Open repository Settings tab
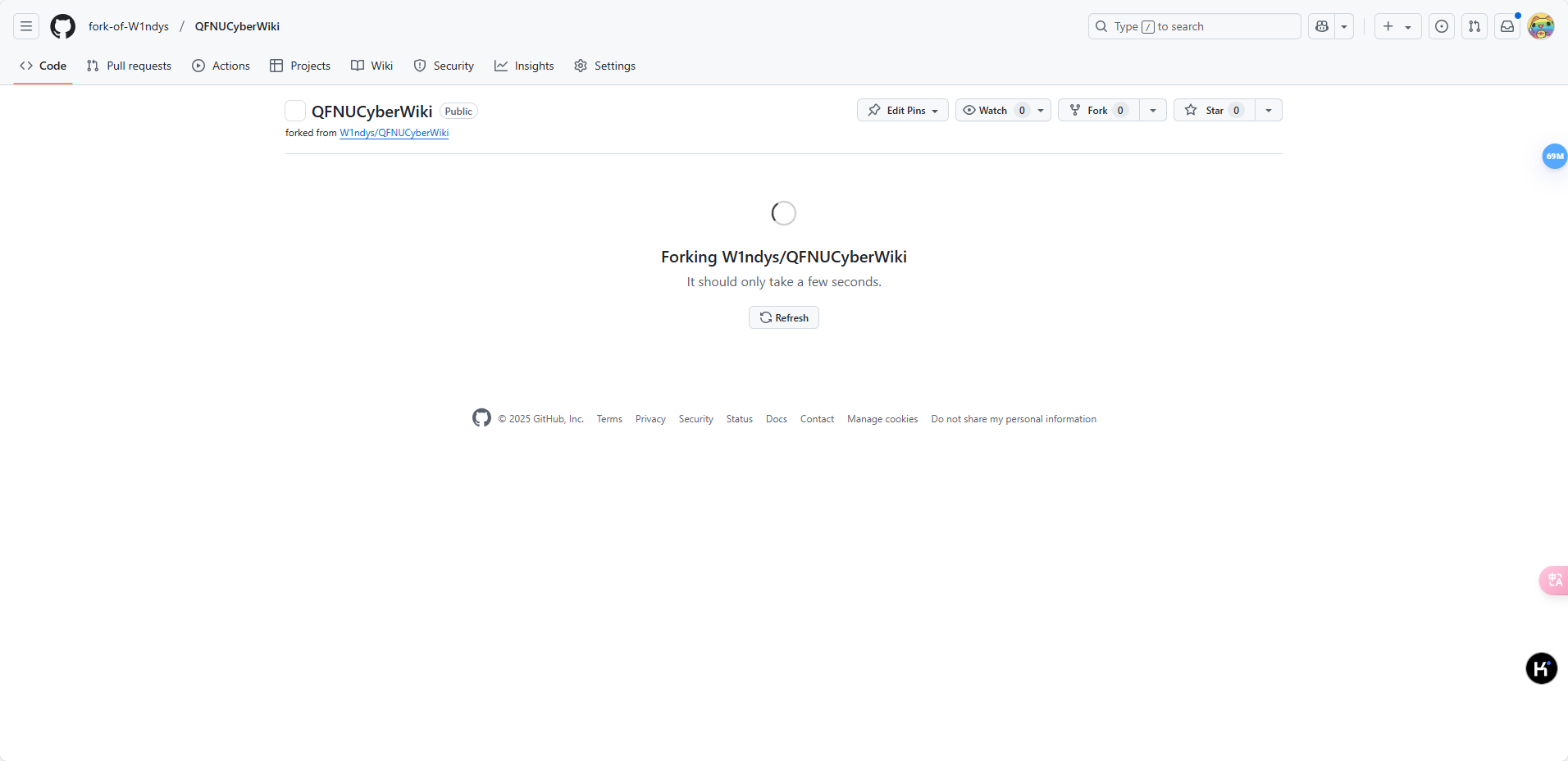Viewport: 1568px width, 761px height. [x=604, y=66]
